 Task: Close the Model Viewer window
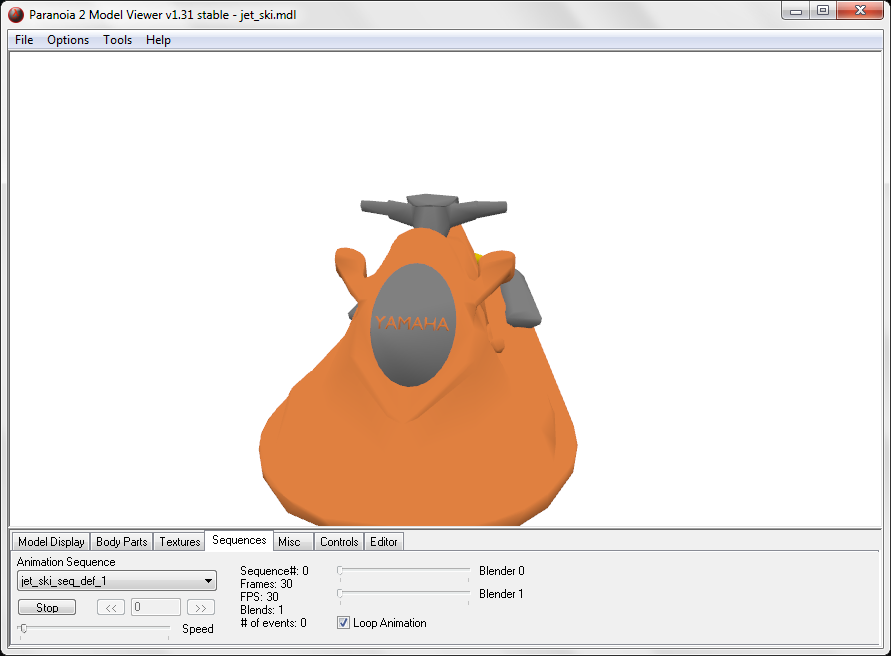(860, 11)
